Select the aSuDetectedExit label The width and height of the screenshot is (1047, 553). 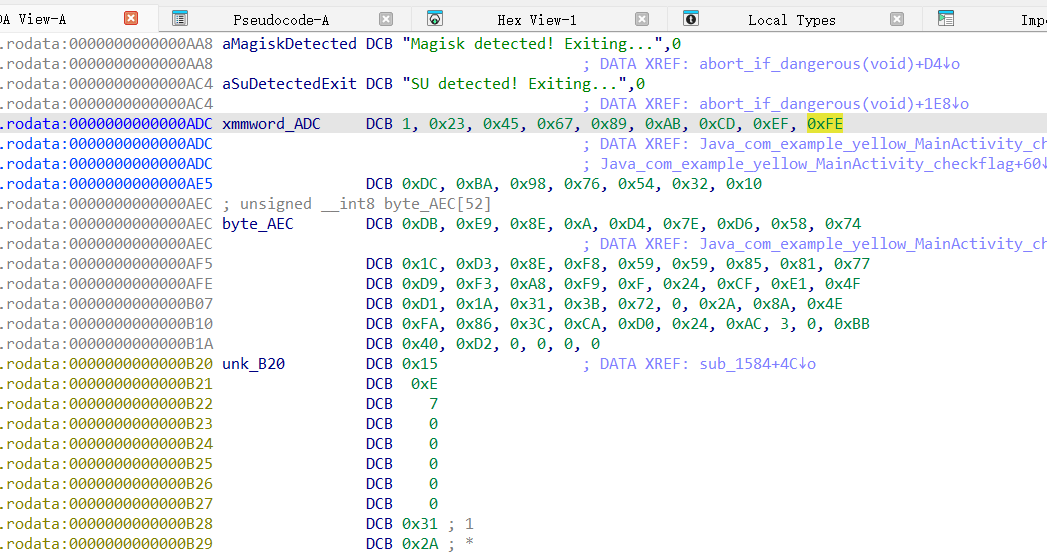(x=289, y=84)
